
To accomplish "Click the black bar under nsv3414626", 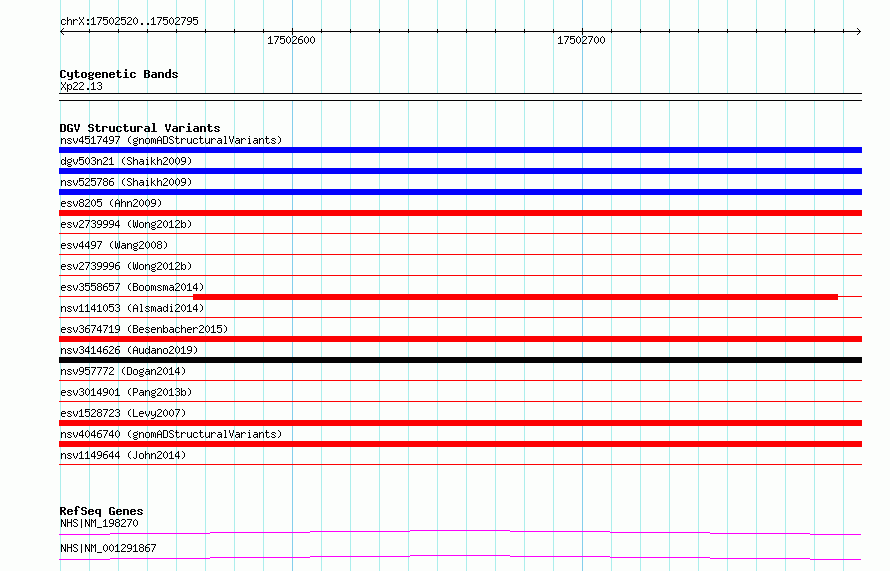I will pyautogui.click(x=460, y=360).
